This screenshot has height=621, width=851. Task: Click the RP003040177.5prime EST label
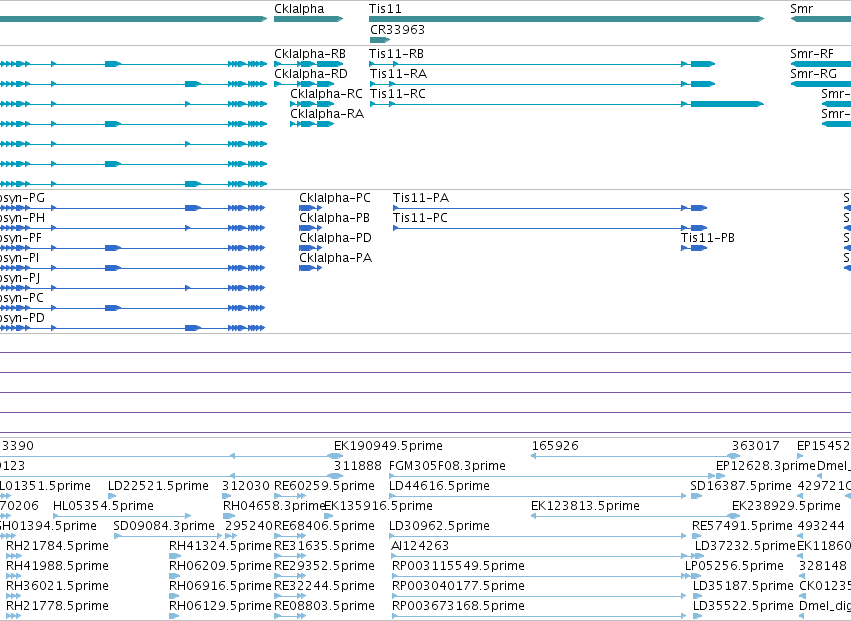coord(458,586)
